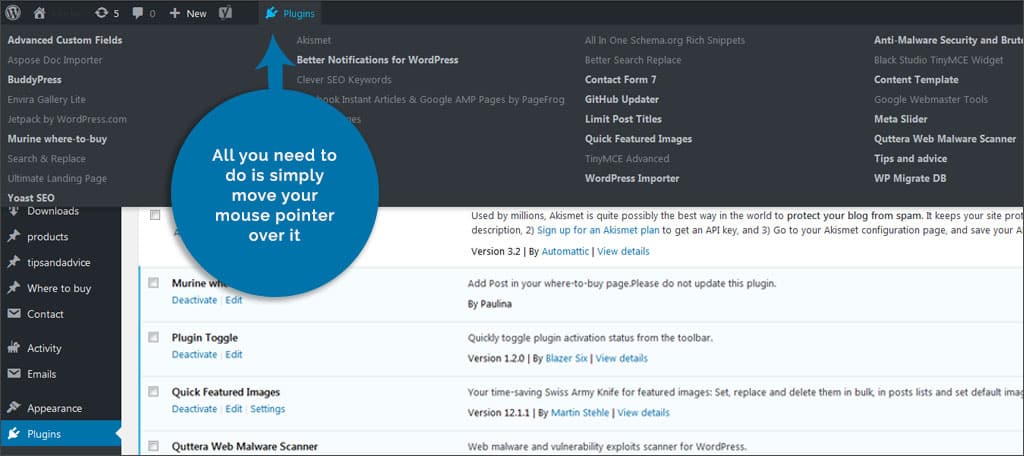Edit Murine where-to-buy plugin
Screen dimensions: 1024x456
[x=234, y=300]
